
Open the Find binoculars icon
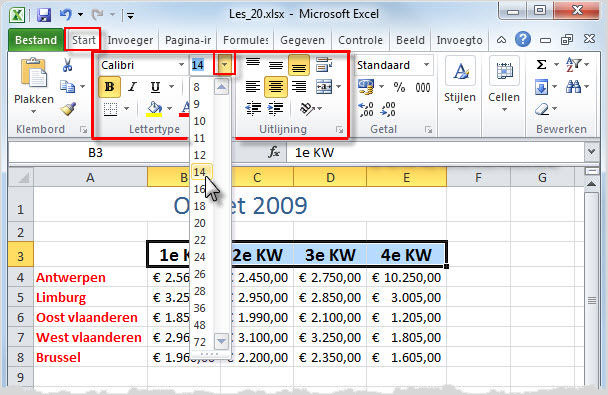pyautogui.click(x=573, y=87)
